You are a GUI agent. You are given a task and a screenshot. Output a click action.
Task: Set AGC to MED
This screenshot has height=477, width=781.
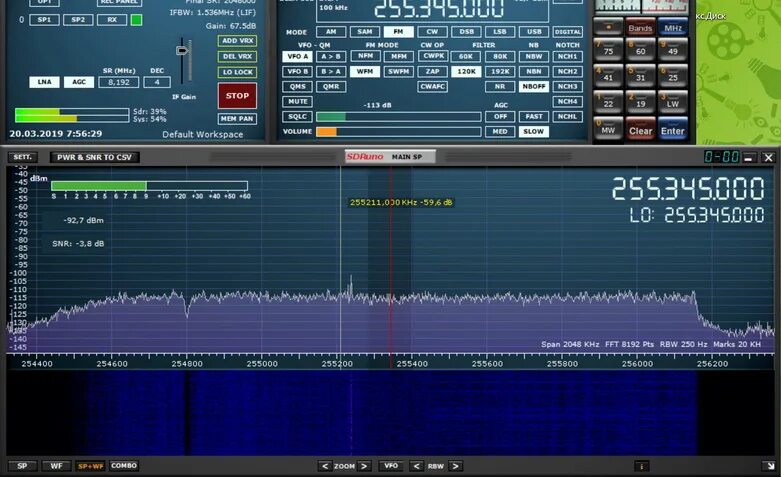(x=500, y=131)
